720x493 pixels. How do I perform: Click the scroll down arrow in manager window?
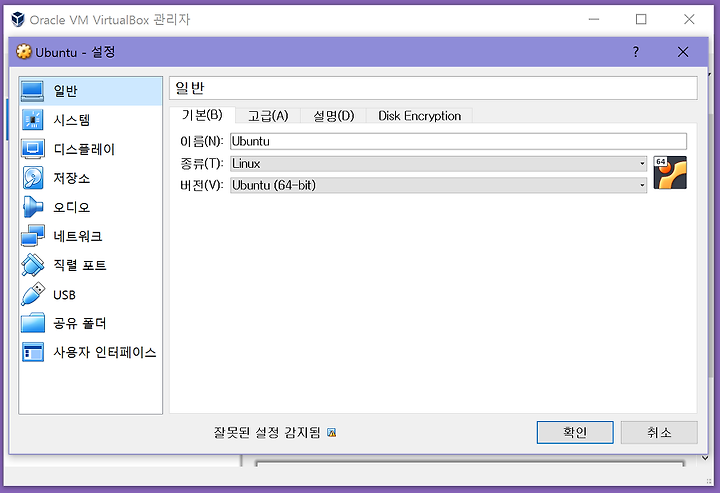tap(705, 458)
